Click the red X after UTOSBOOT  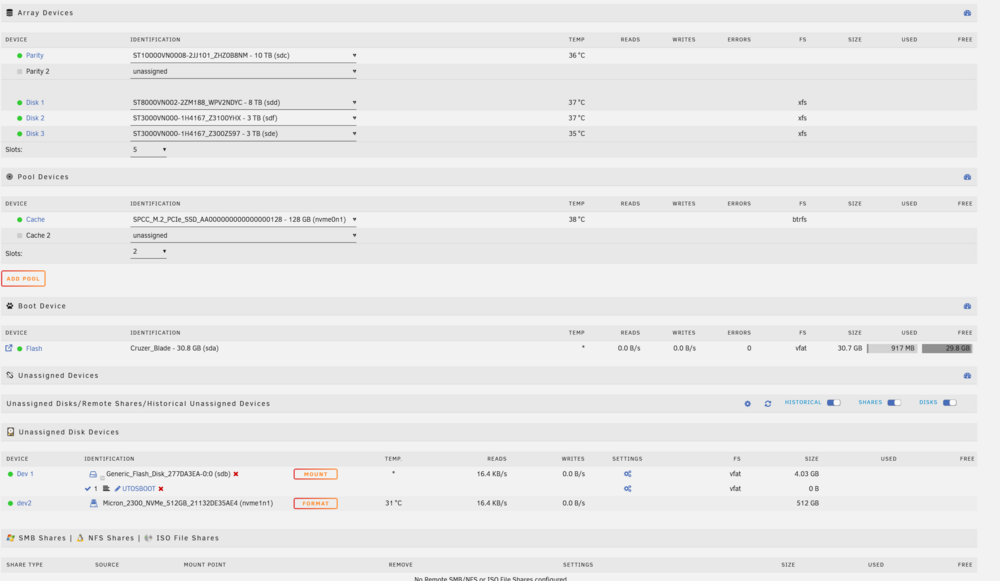[161, 489]
